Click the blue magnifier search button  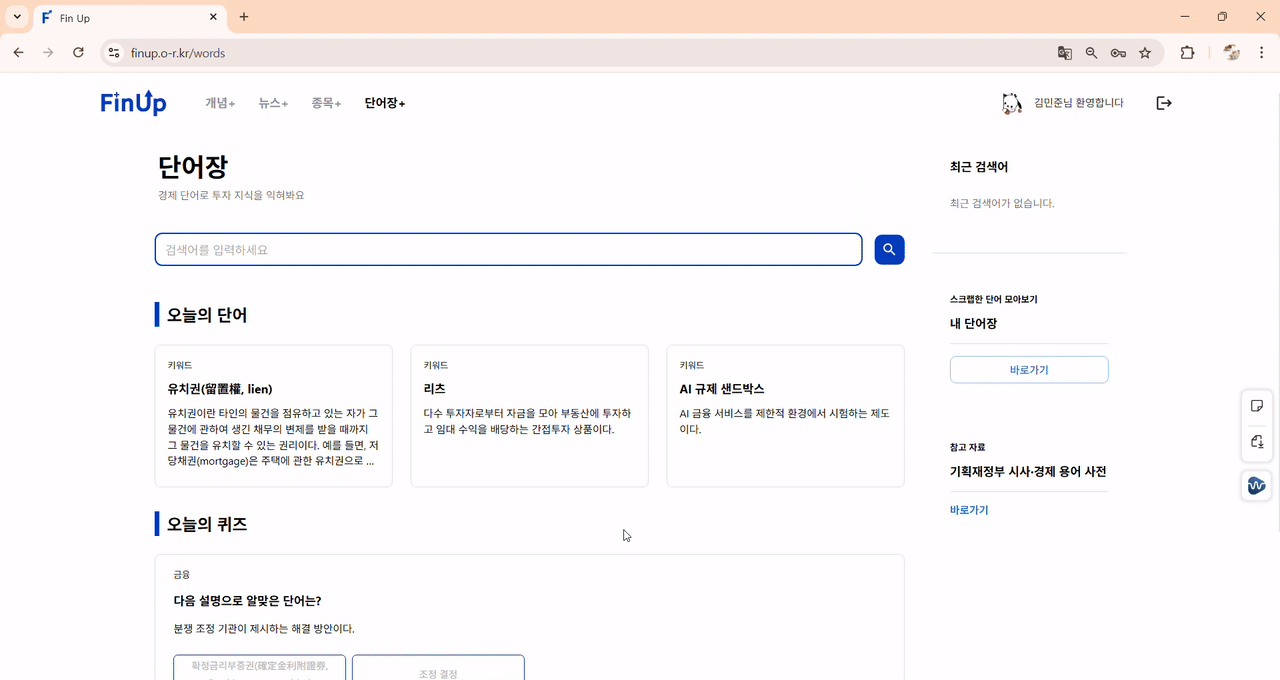(888, 249)
